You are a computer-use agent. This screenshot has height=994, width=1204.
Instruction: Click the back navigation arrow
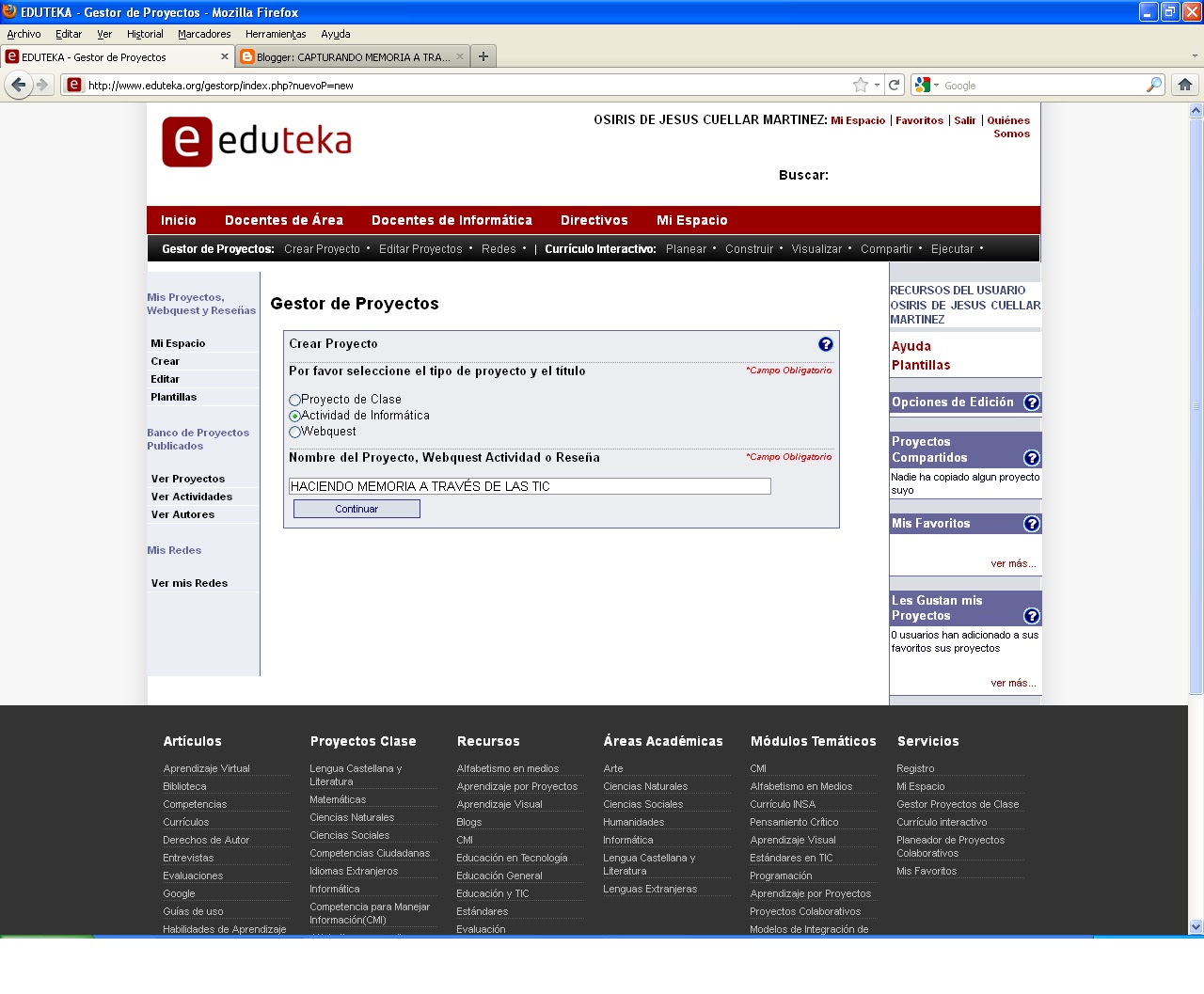[x=19, y=85]
